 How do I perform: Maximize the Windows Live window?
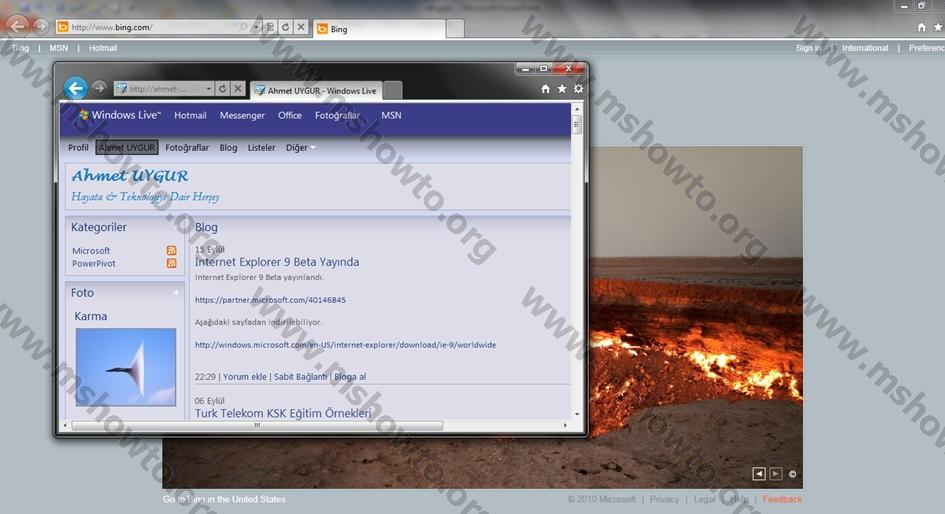543,69
